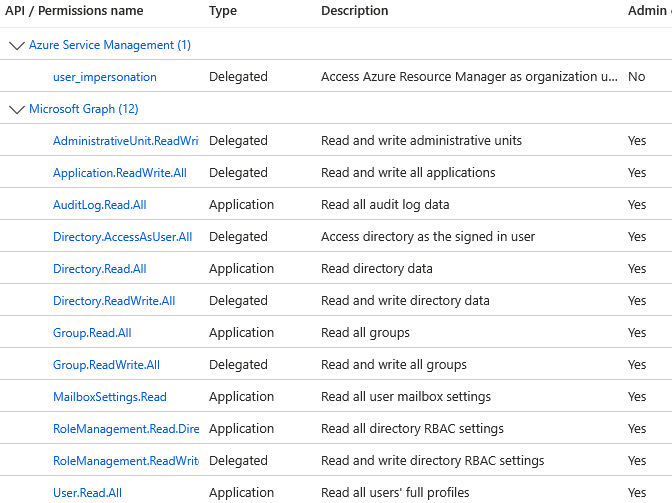Click 'Application' type in MailboxSettings.Read row
672x503 pixels.
click(241, 397)
